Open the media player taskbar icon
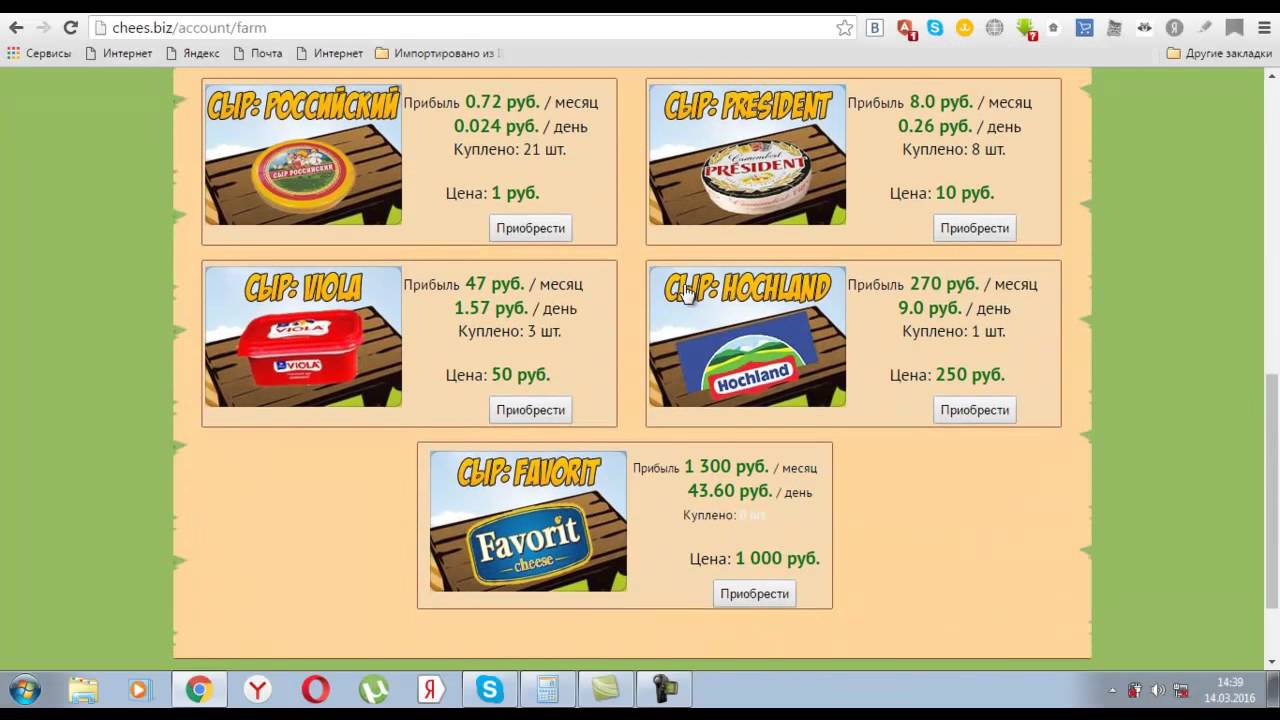Viewport: 1280px width, 720px height. (x=140, y=690)
